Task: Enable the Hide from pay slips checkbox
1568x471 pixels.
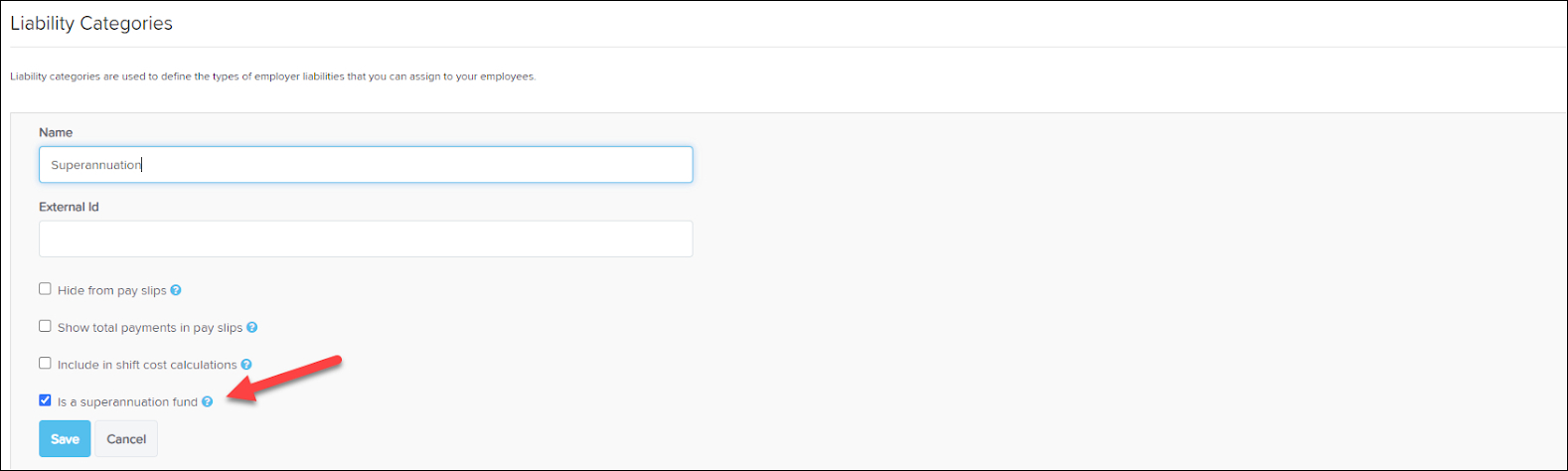Action: point(45,289)
